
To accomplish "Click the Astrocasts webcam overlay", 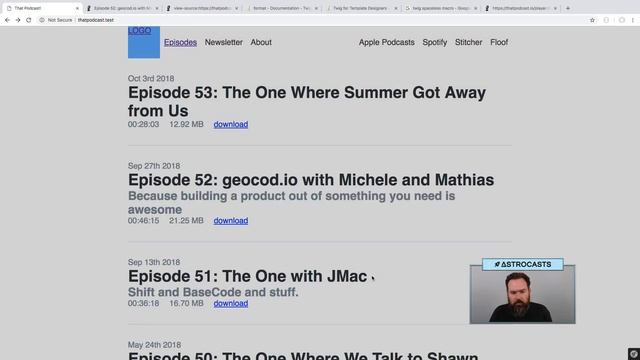I will click(x=522, y=291).
